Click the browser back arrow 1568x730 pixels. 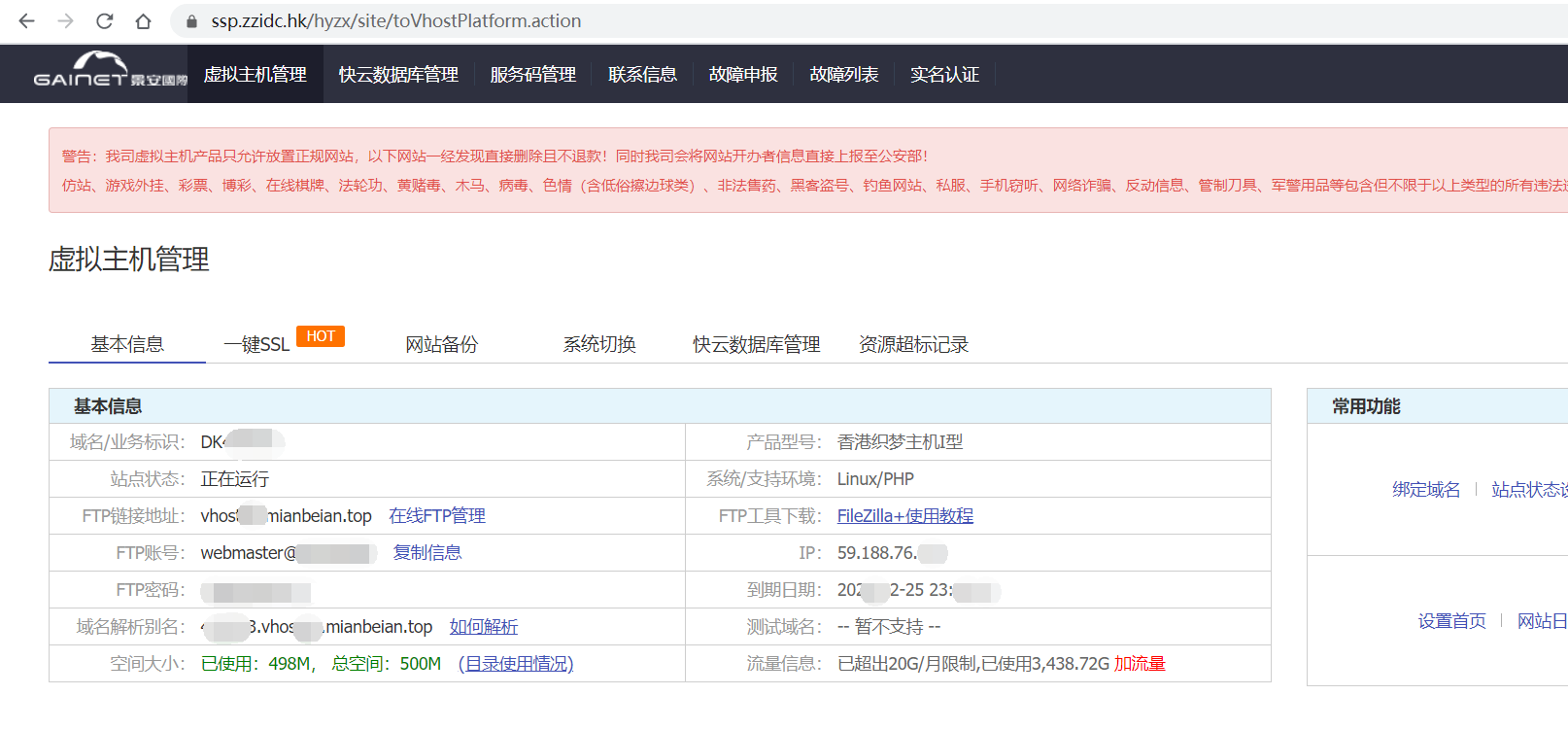click(26, 20)
